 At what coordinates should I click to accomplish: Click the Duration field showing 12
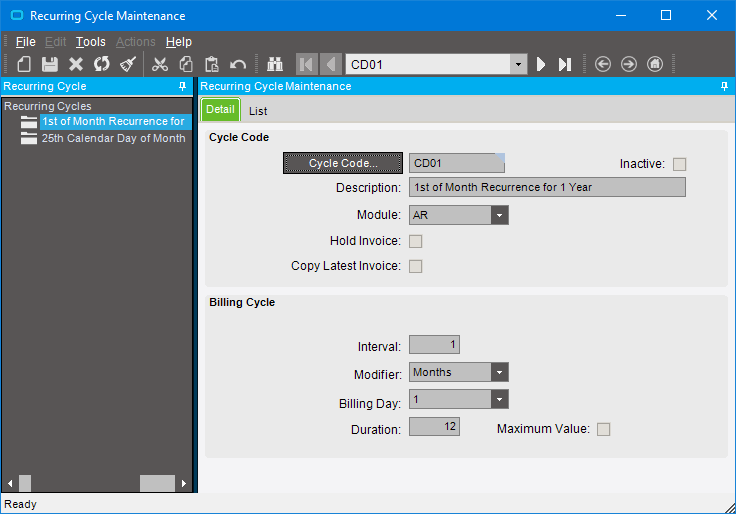434,426
